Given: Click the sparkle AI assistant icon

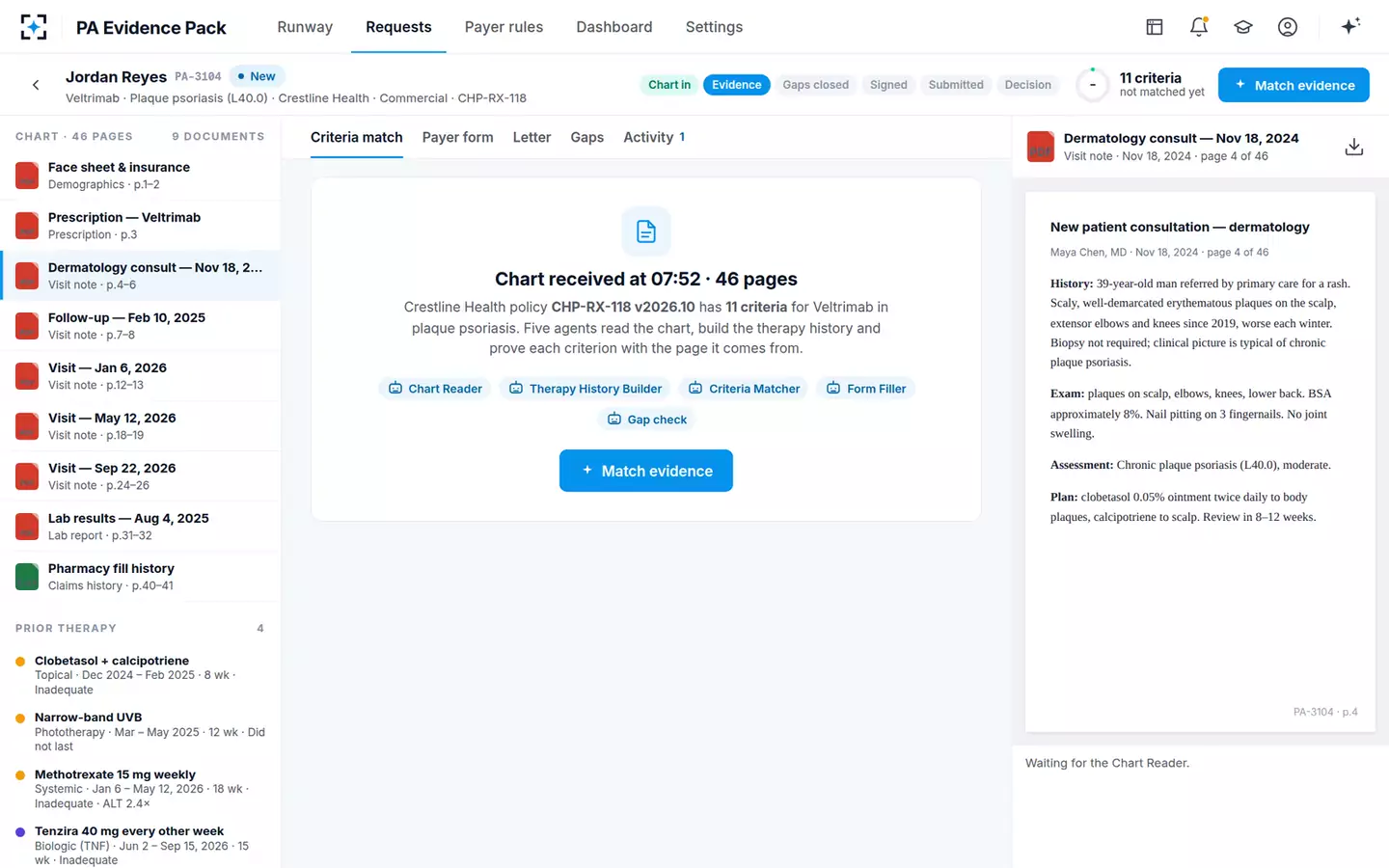Looking at the screenshot, I should coord(1350,26).
